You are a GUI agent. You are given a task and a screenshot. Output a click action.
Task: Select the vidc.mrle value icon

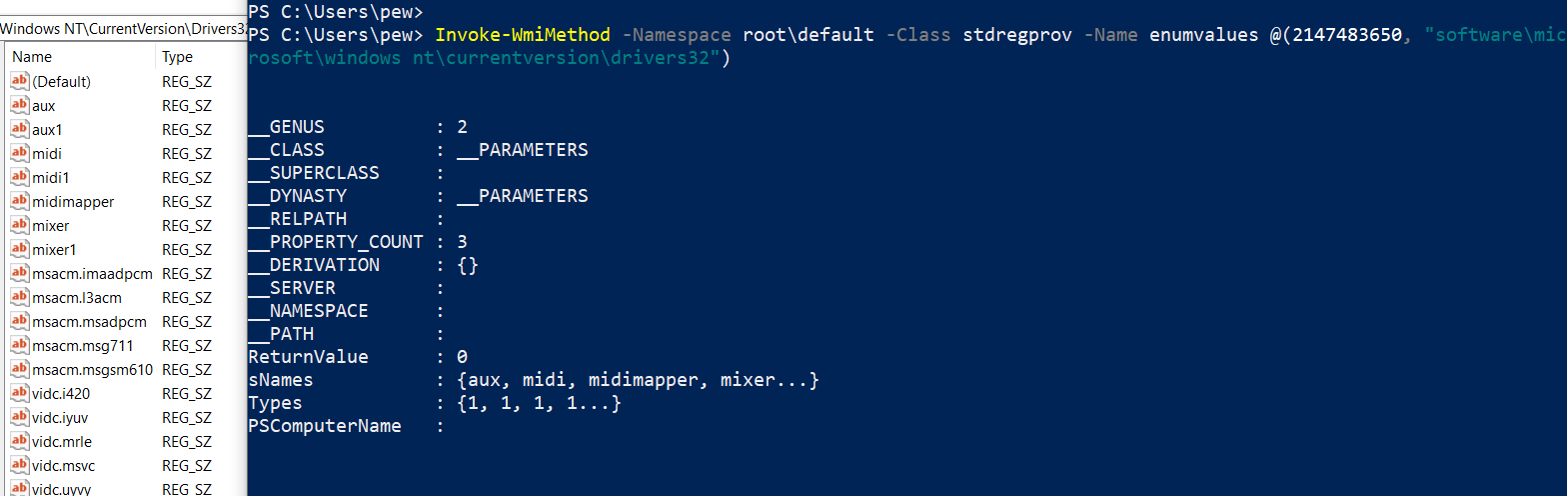coord(20,441)
